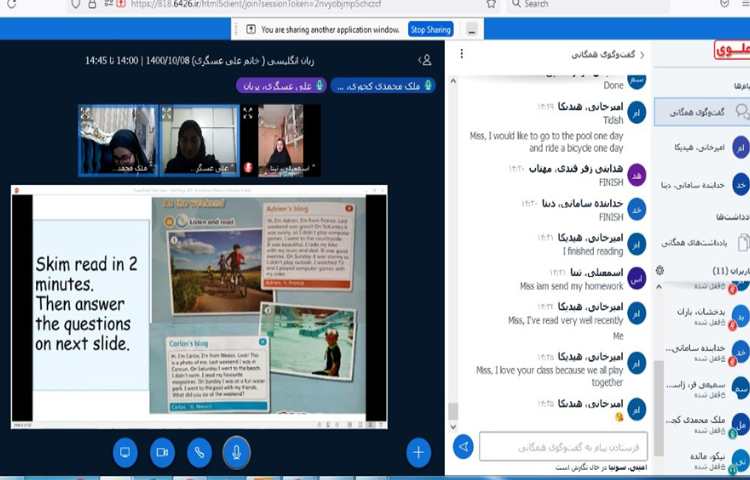Image resolution: width=750 pixels, height=480 pixels.
Task: Click avatar beside 'I love your class' message
Action: point(637,363)
